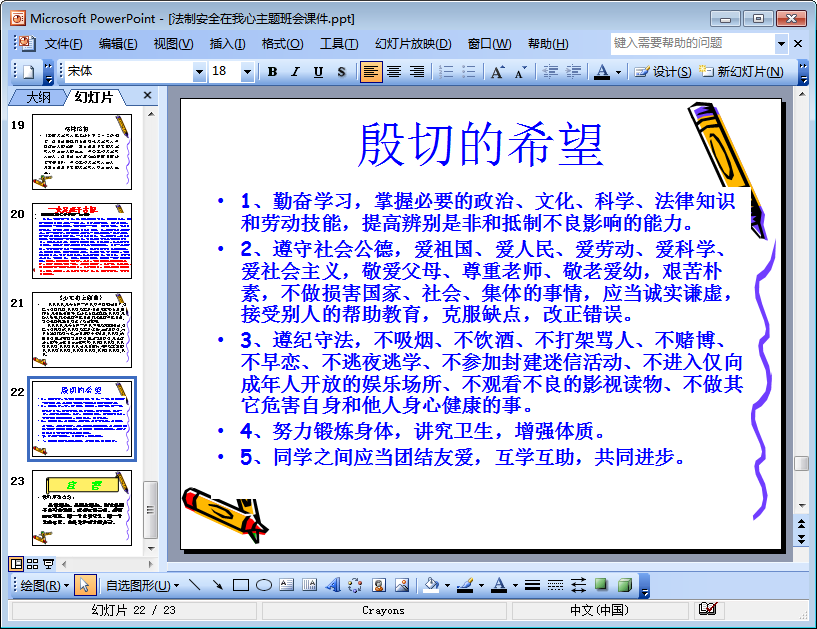Open the font name dropdown
The height and width of the screenshot is (629, 817).
(200, 71)
